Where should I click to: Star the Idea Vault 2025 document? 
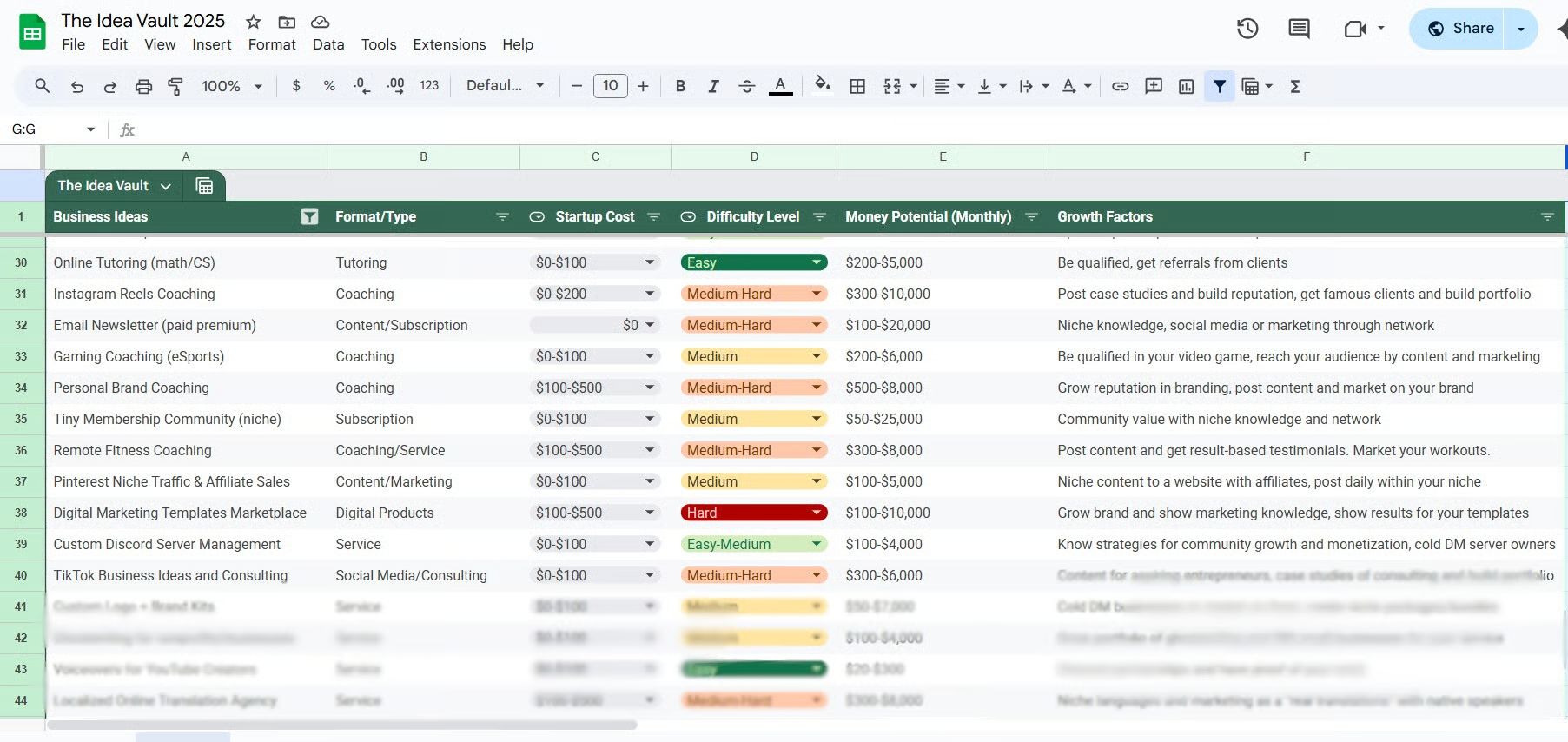coord(253,22)
